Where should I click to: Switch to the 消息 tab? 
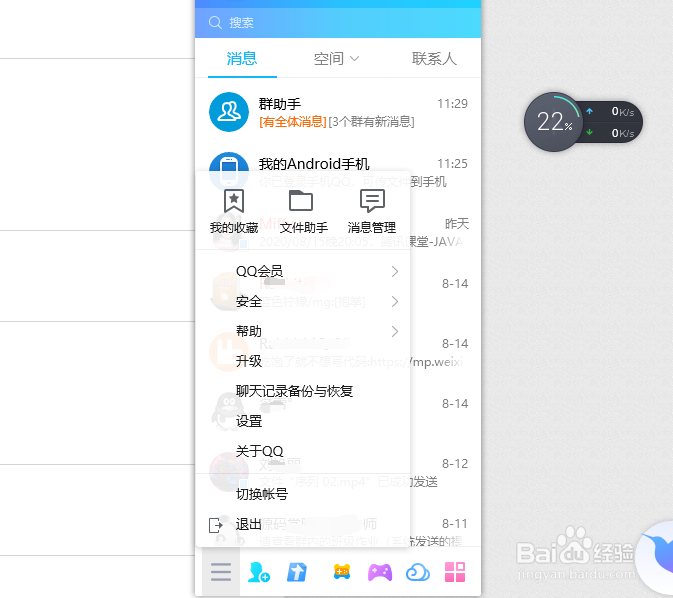(242, 58)
